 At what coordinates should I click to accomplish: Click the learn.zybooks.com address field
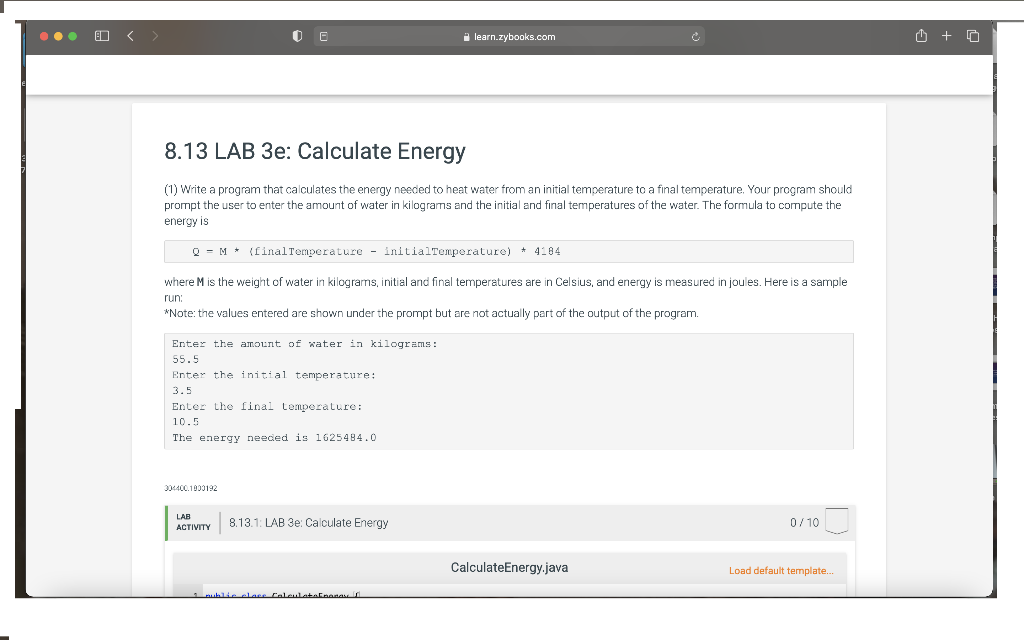[512, 35]
